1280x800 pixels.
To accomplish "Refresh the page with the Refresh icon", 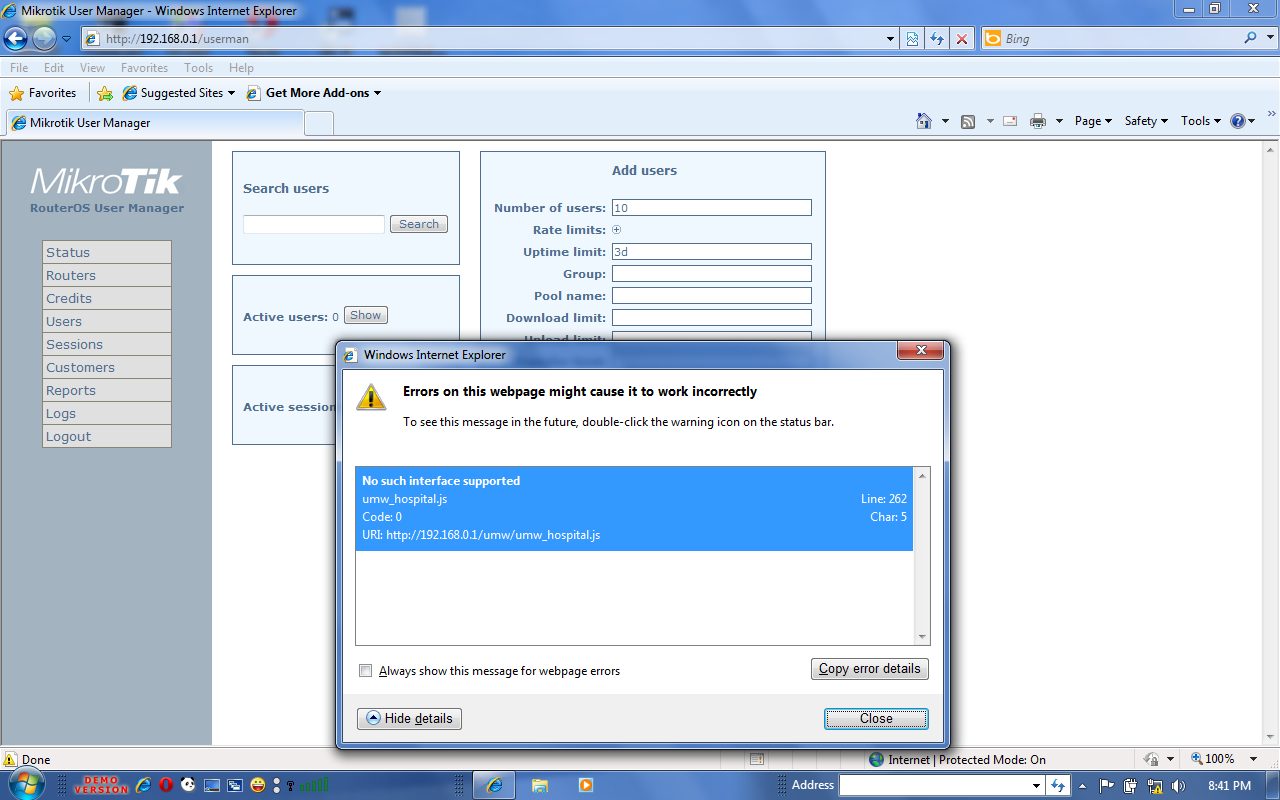I will click(x=937, y=39).
